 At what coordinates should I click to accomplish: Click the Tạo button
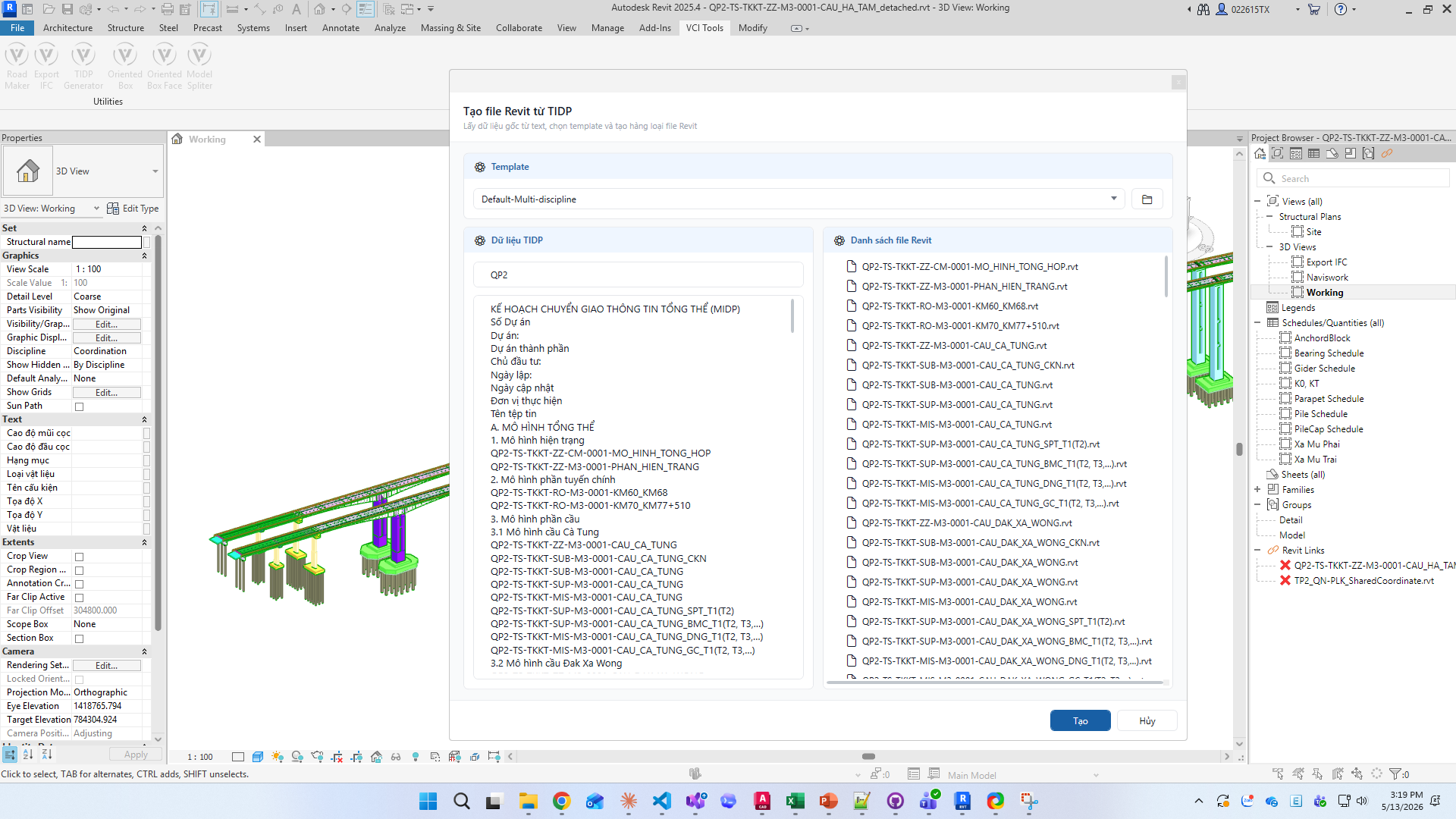pos(1080,721)
